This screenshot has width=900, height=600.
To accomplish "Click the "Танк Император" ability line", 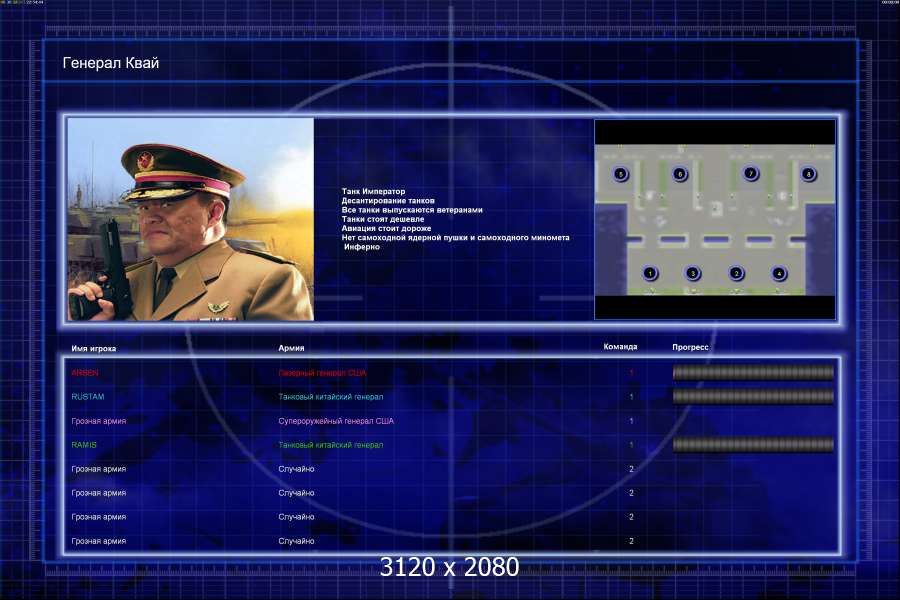I will tap(374, 191).
